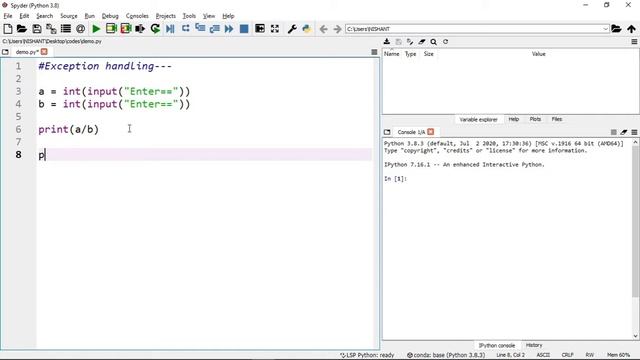Switch to the History tab
The width and height of the screenshot is (640, 360).
pyautogui.click(x=534, y=345)
